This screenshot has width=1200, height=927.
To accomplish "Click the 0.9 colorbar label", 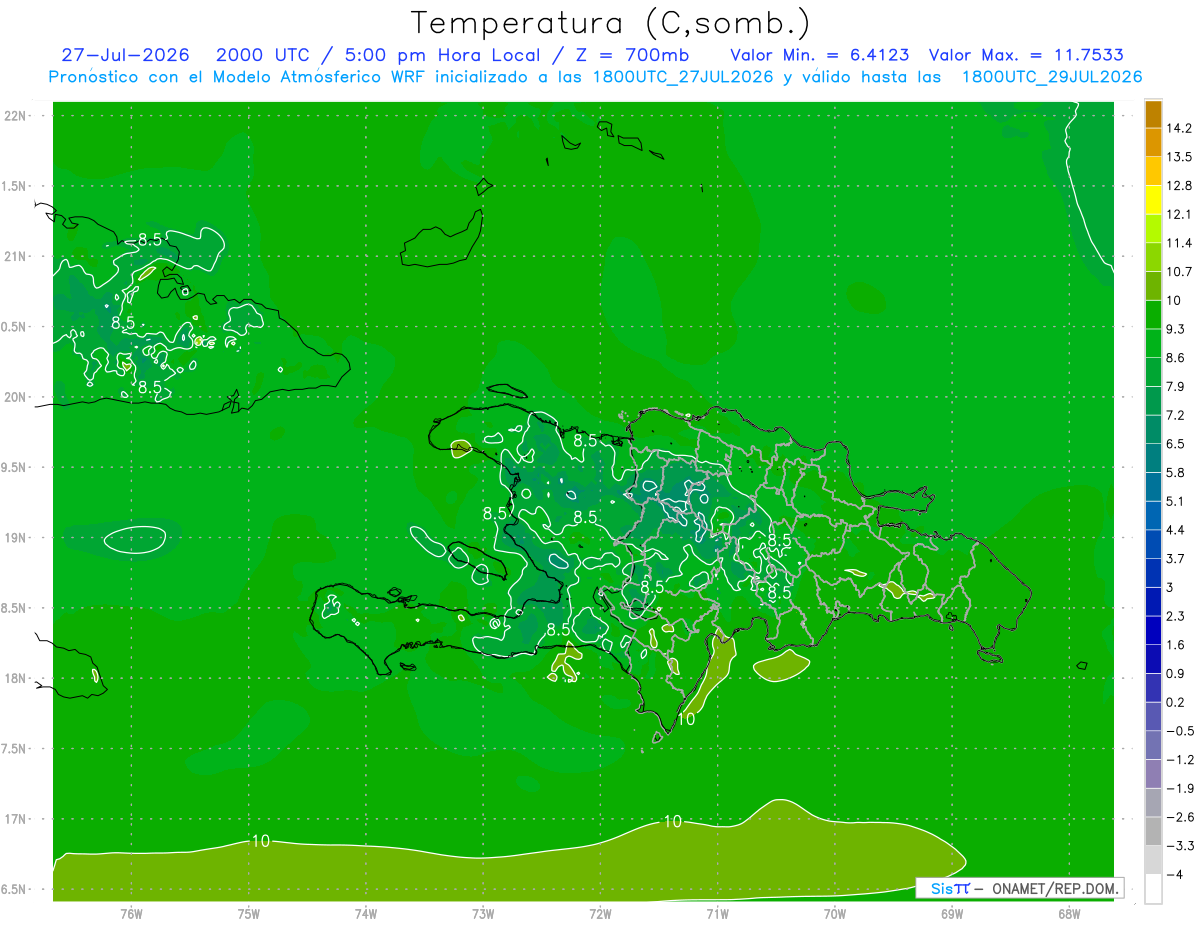I will point(1175,674).
